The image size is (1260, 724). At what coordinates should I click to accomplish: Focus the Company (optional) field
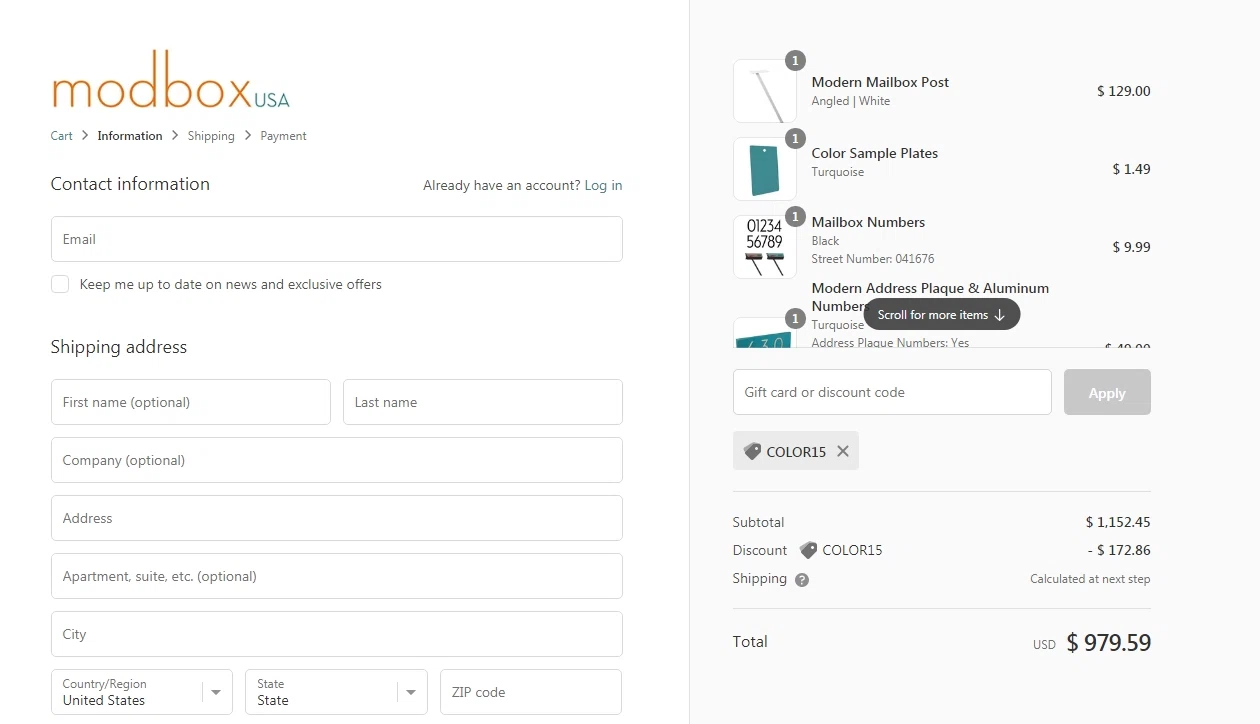tap(337, 460)
